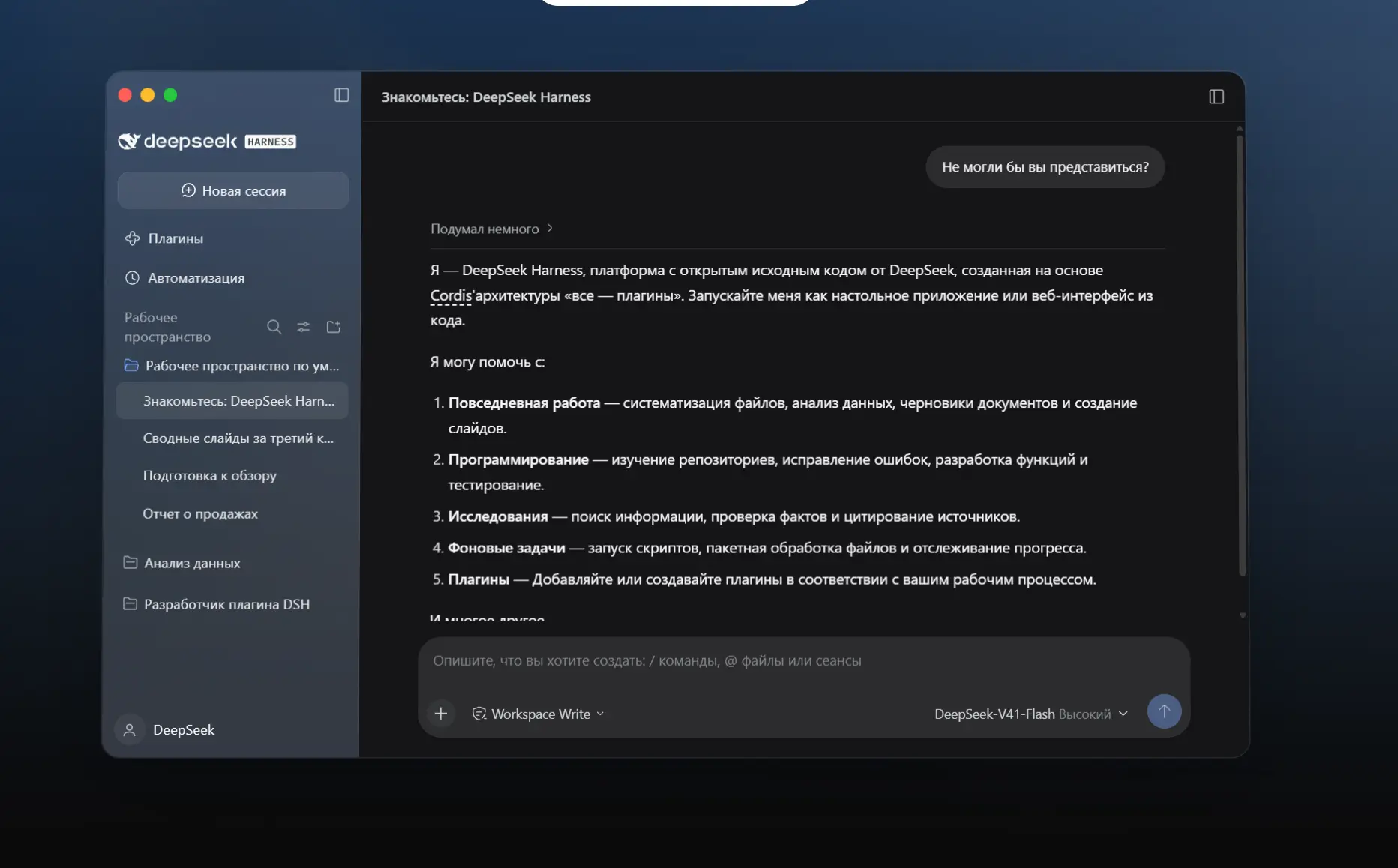Click the title Знакомьтесь: DeepSeek Harness
1398x868 pixels.
click(486, 97)
